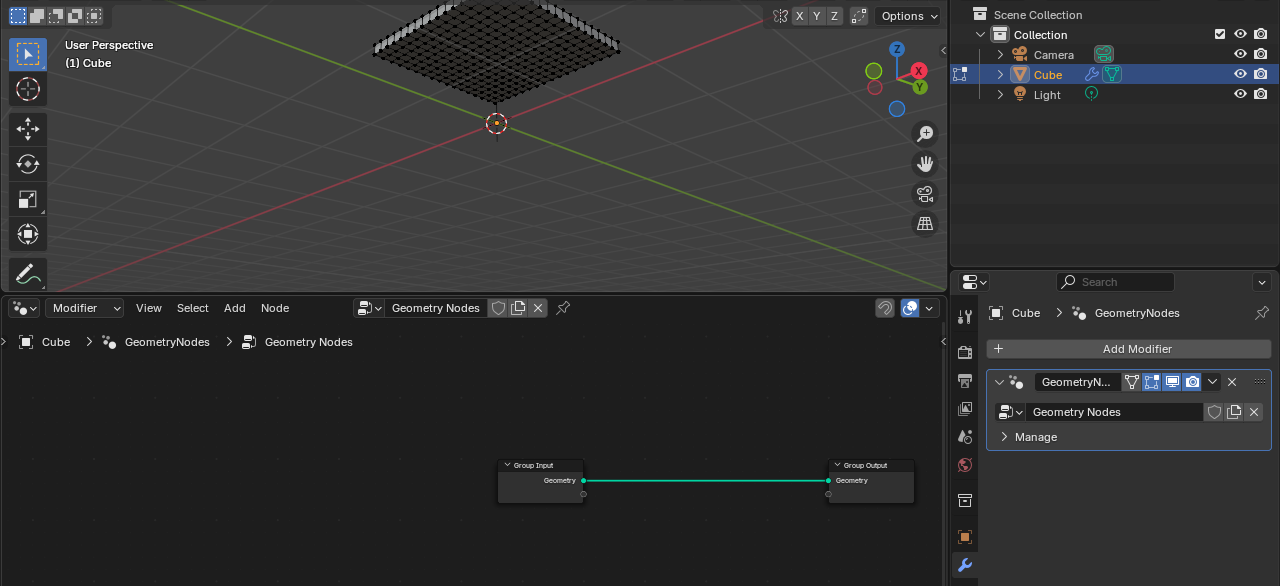Hide Cube in viewport via eye icon
This screenshot has height=586, width=1280.
(x=1240, y=74)
